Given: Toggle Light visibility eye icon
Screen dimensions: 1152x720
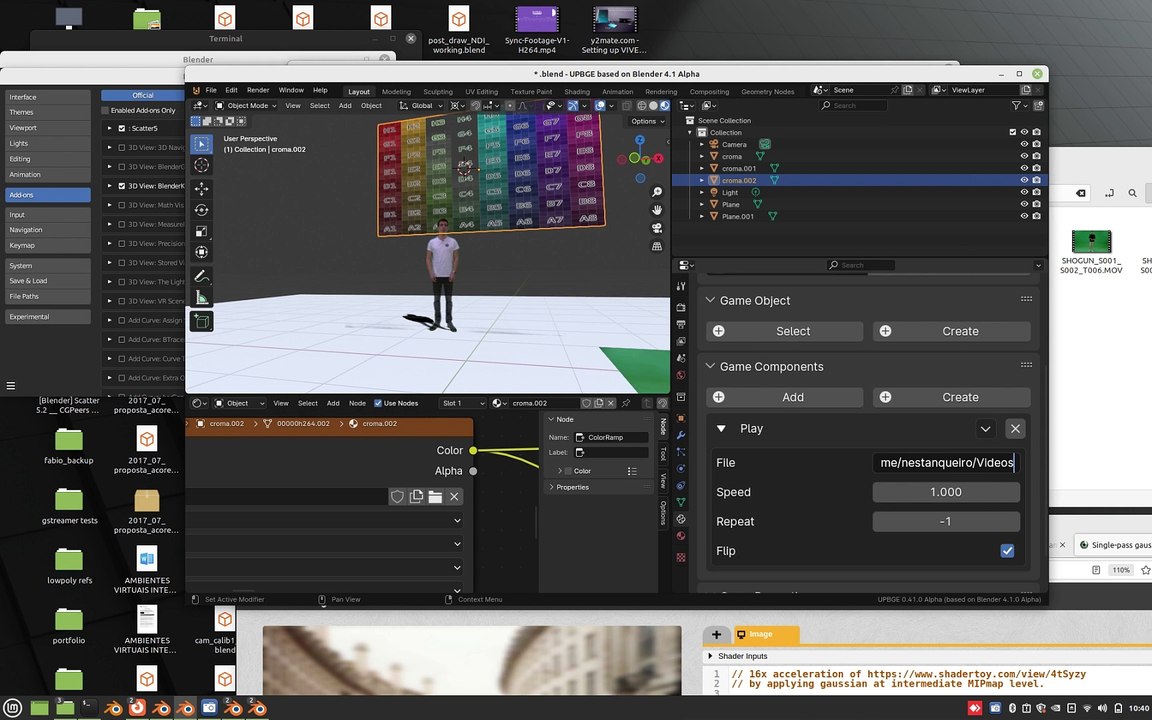Looking at the screenshot, I should click(x=1024, y=192).
